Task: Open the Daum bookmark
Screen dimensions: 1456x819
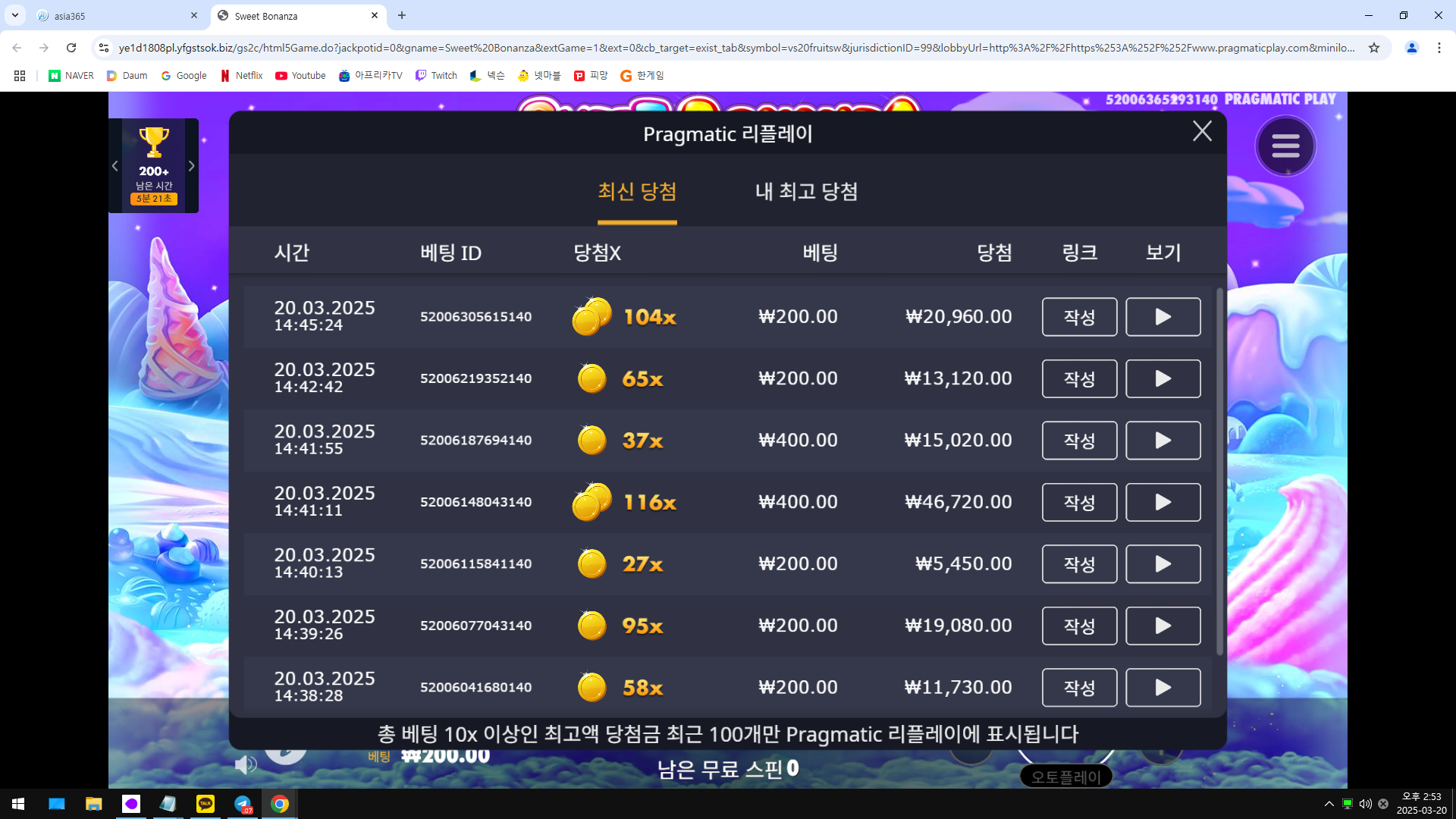Action: coord(127,76)
